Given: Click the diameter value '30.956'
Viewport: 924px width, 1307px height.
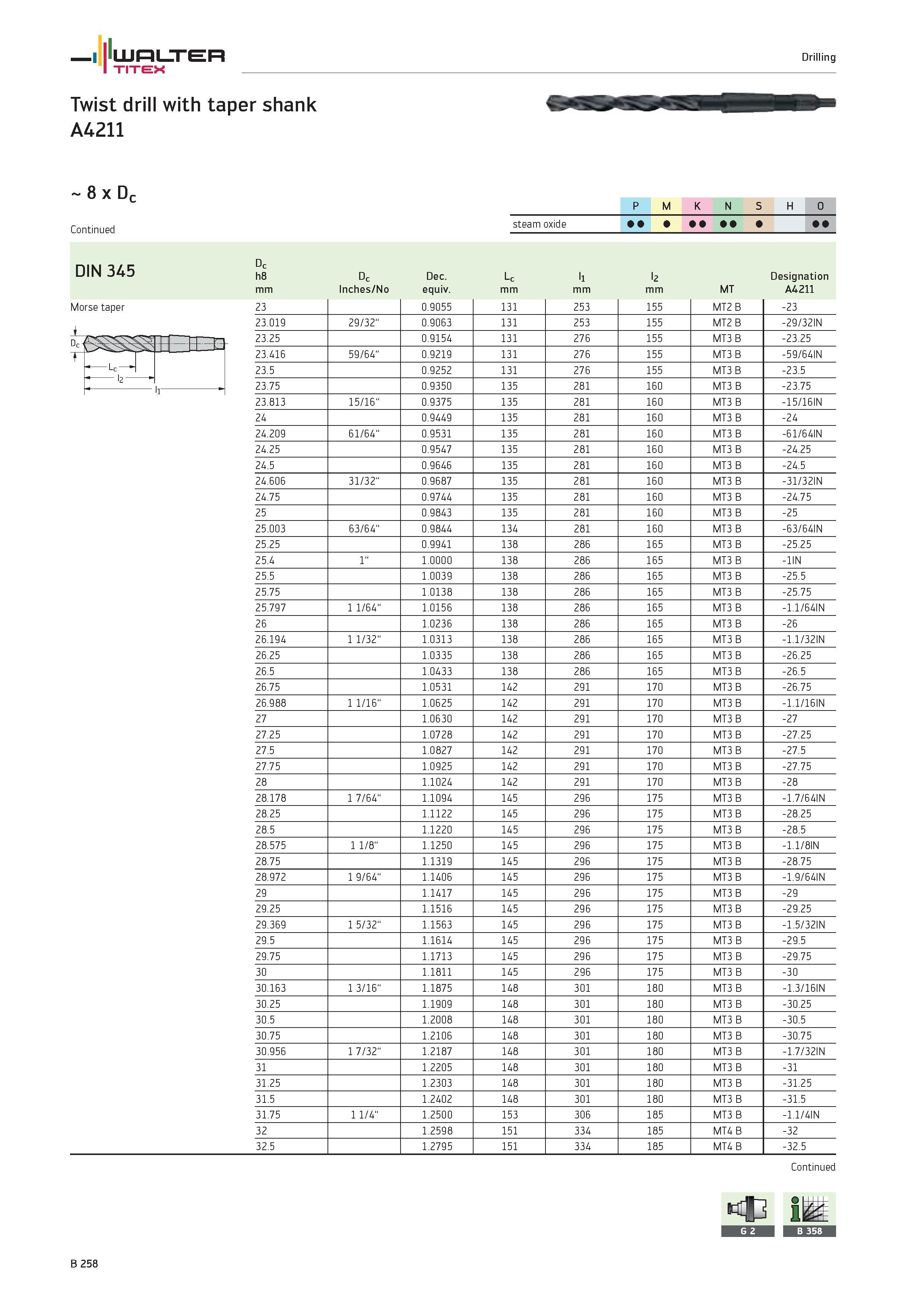Looking at the screenshot, I should 270,1051.
